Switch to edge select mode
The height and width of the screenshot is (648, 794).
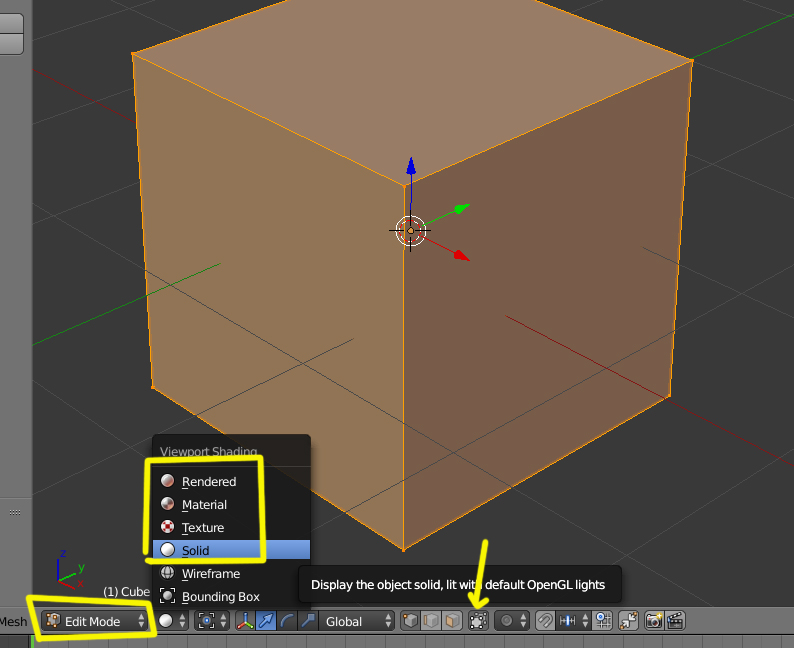point(431,621)
